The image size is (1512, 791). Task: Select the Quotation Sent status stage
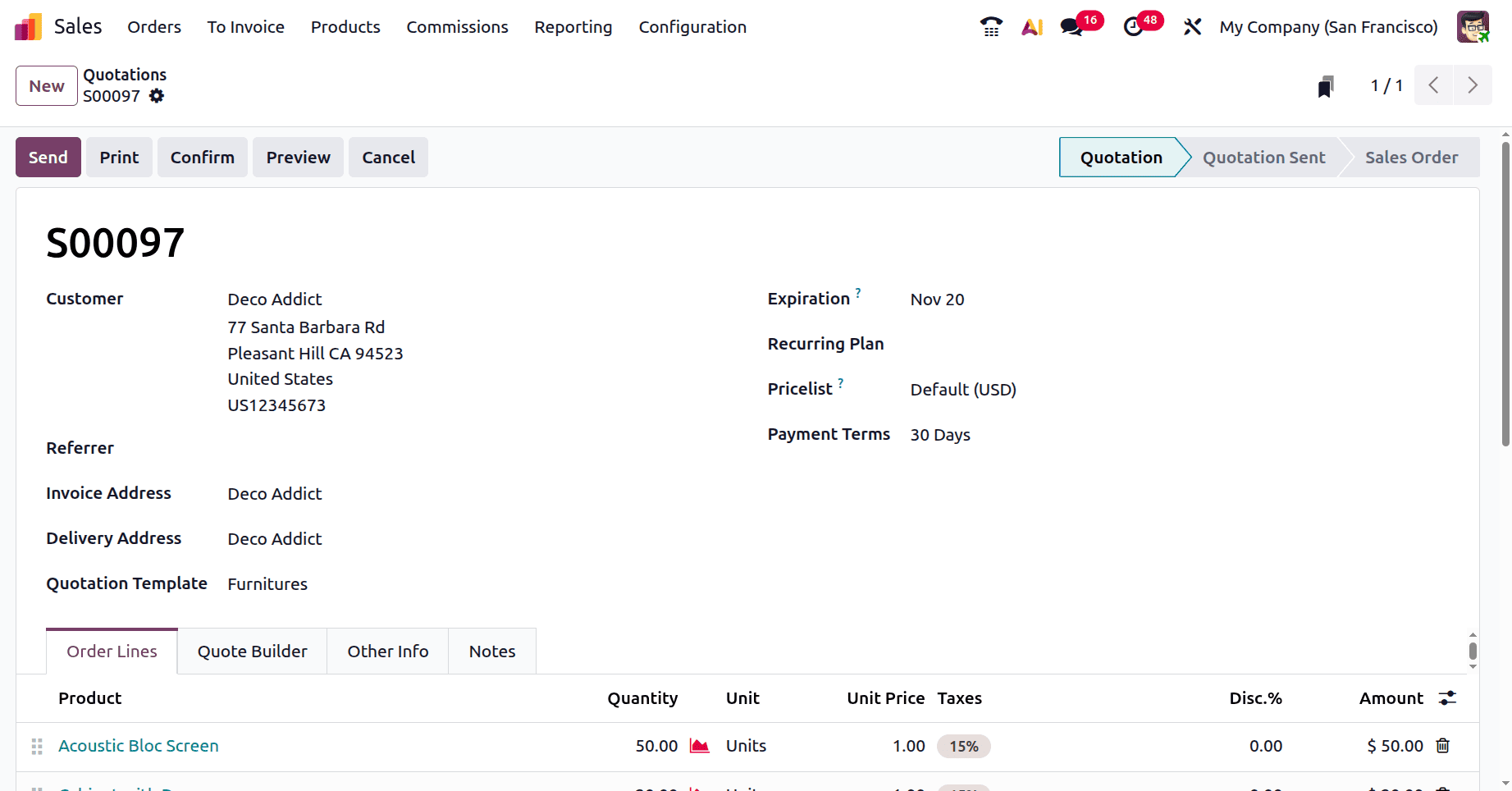coord(1264,158)
